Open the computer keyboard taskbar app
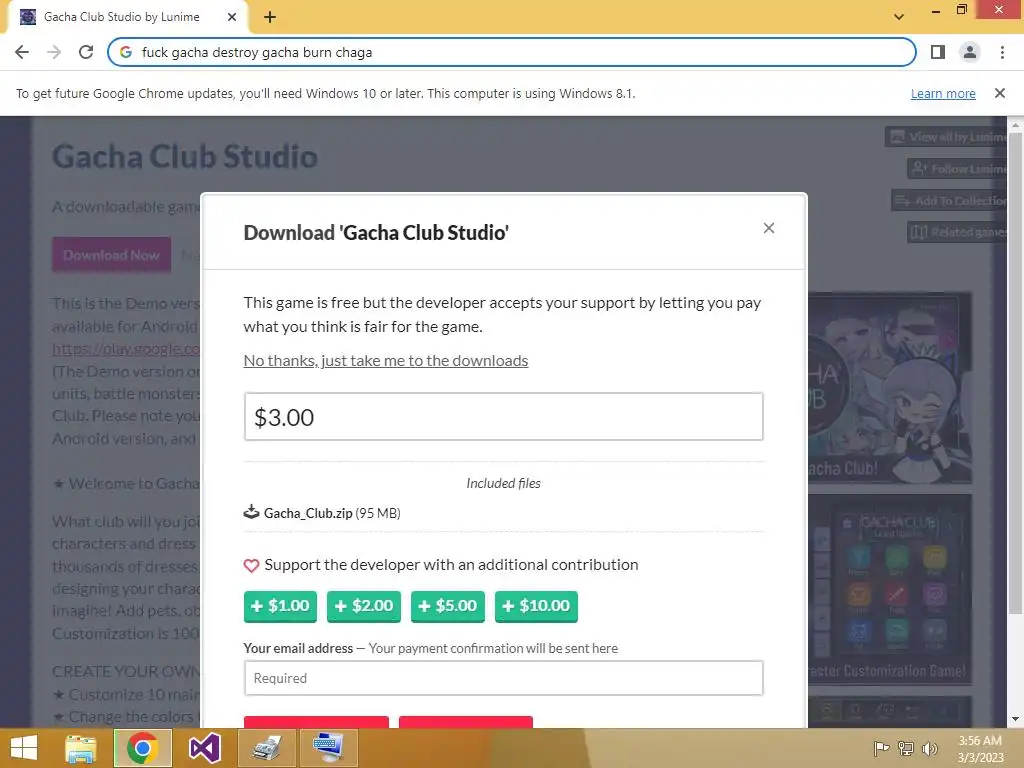Viewport: 1024px width, 768px height. tap(329, 748)
